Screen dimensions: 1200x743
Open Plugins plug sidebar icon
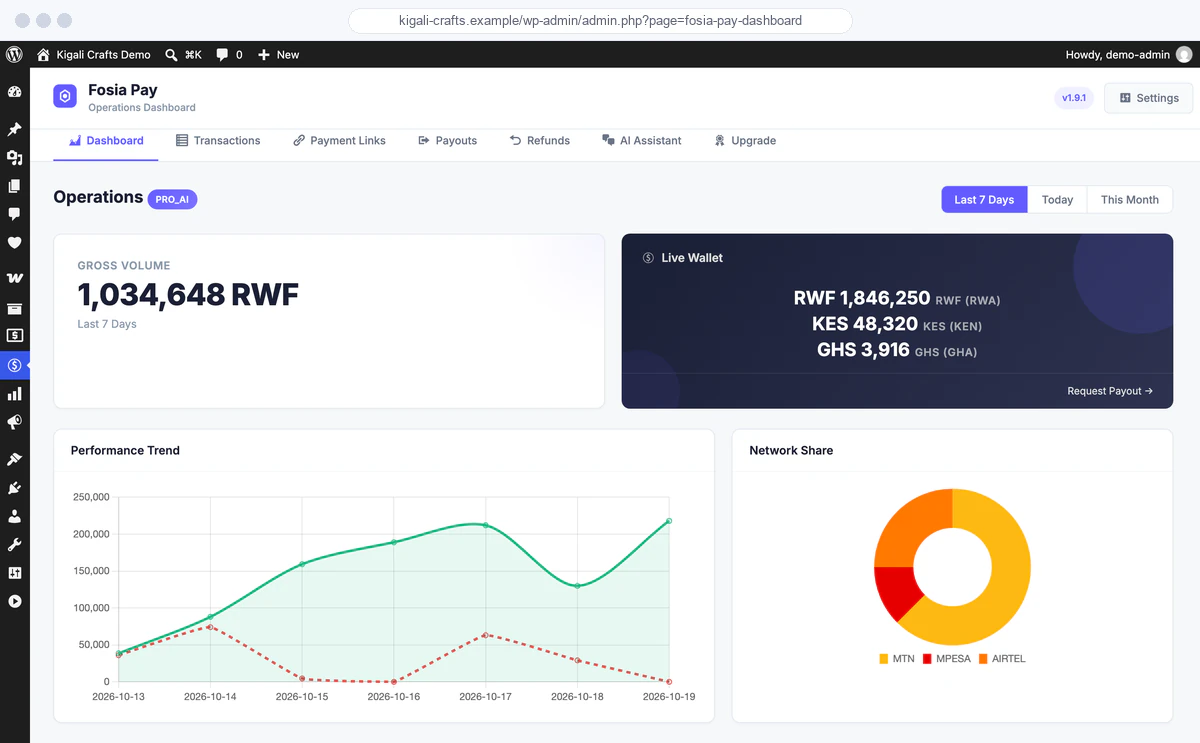coord(14,488)
